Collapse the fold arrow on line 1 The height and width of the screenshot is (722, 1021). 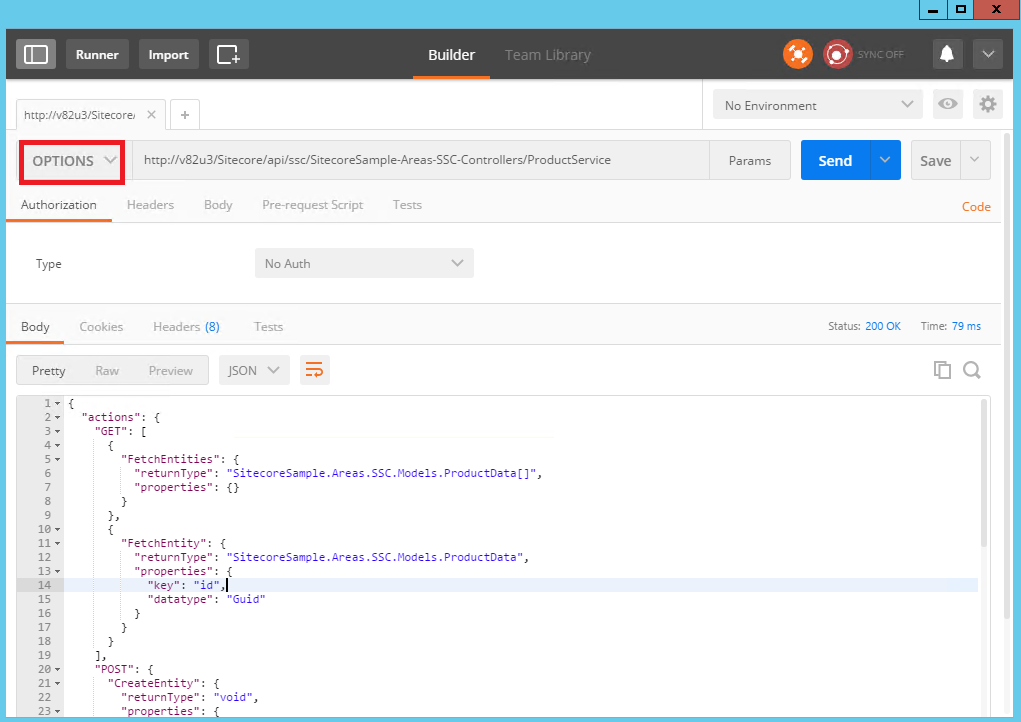point(58,404)
